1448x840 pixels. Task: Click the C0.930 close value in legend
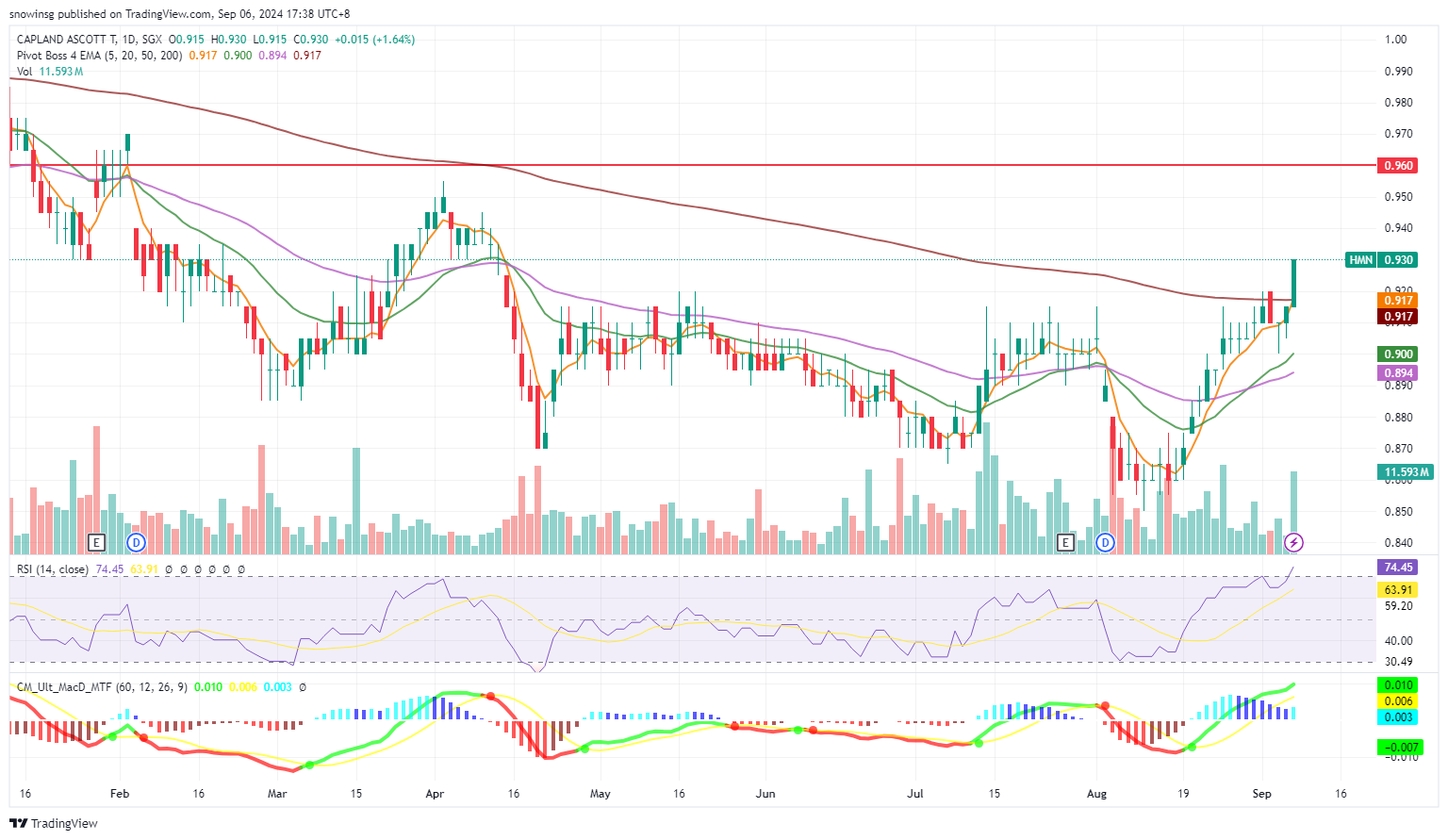(x=311, y=40)
